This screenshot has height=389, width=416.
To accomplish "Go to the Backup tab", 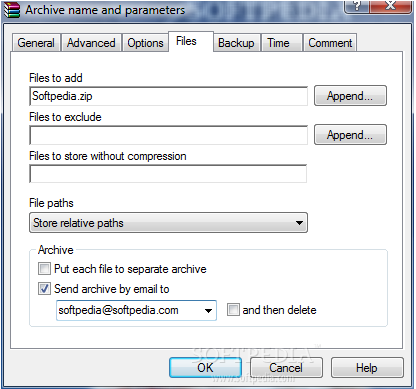I will [x=236, y=43].
